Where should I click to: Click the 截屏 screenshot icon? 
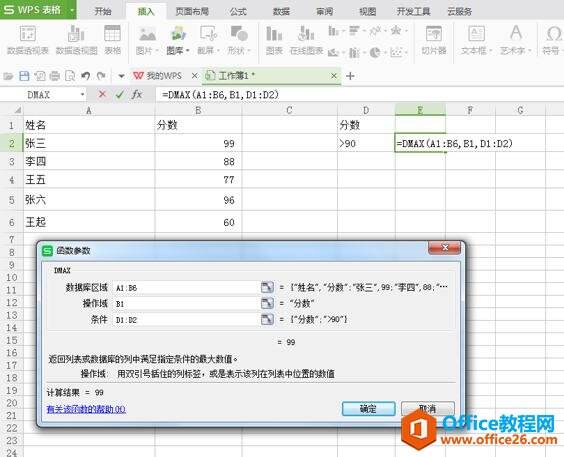tap(208, 40)
